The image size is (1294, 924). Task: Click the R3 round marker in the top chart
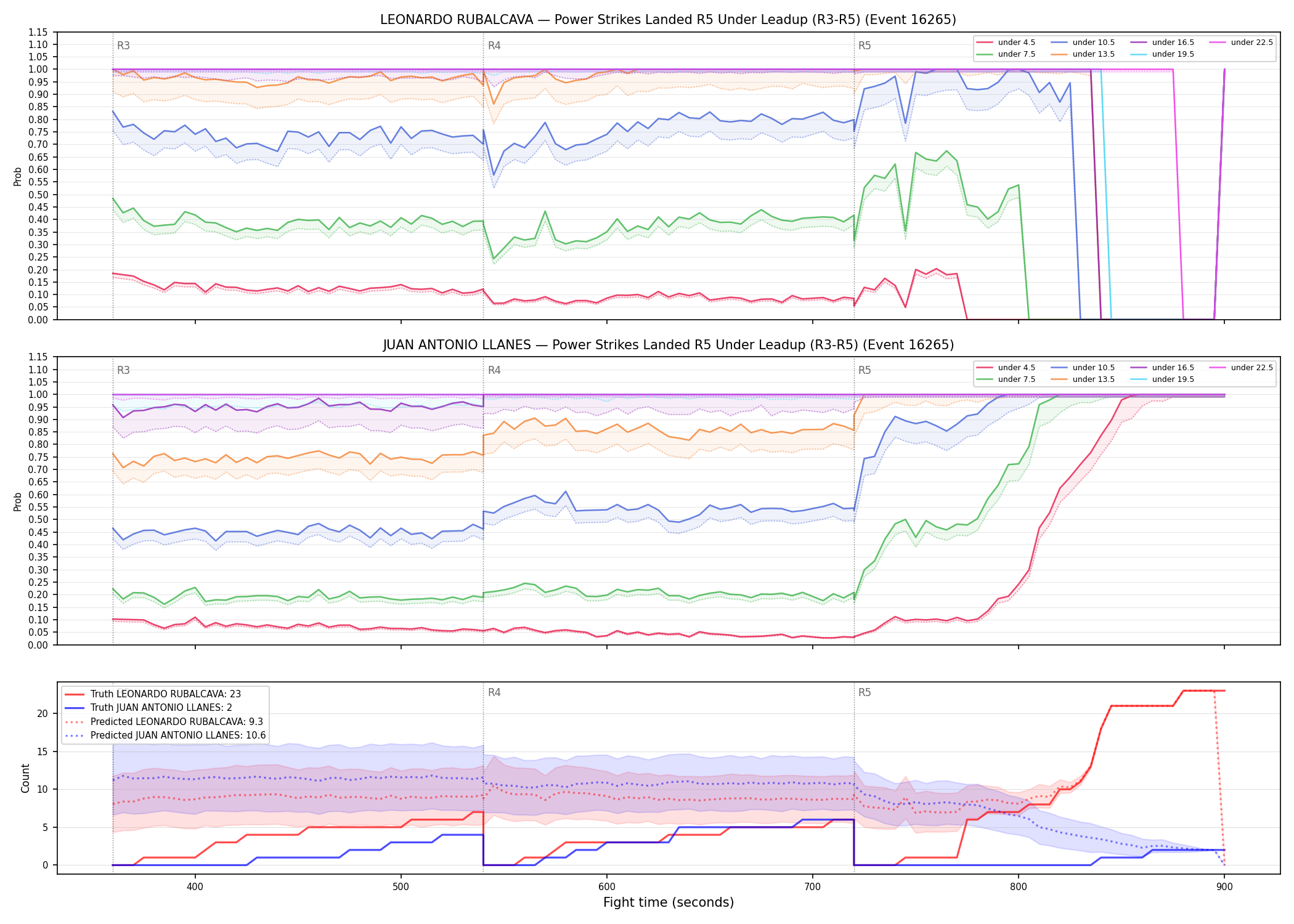click(123, 46)
